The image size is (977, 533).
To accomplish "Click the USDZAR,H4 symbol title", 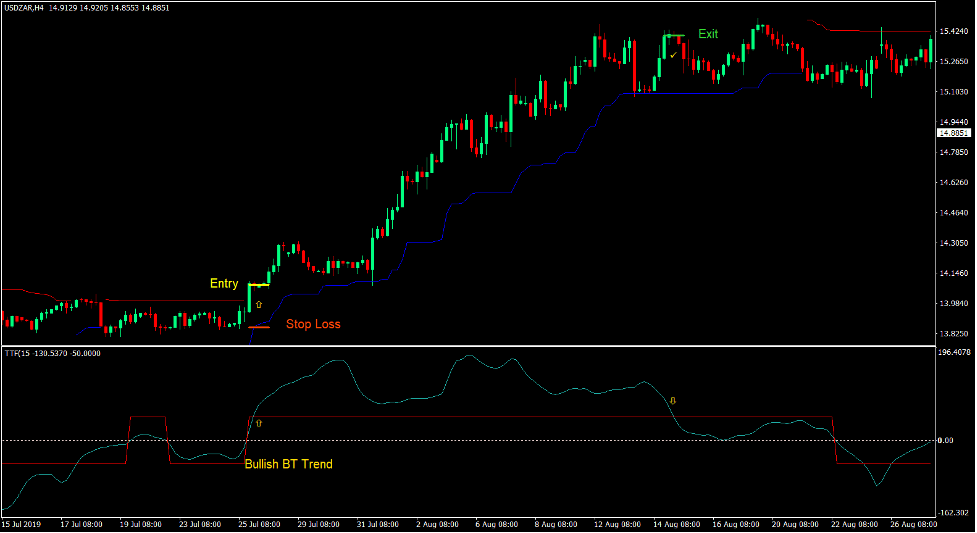I will tap(24, 8).
